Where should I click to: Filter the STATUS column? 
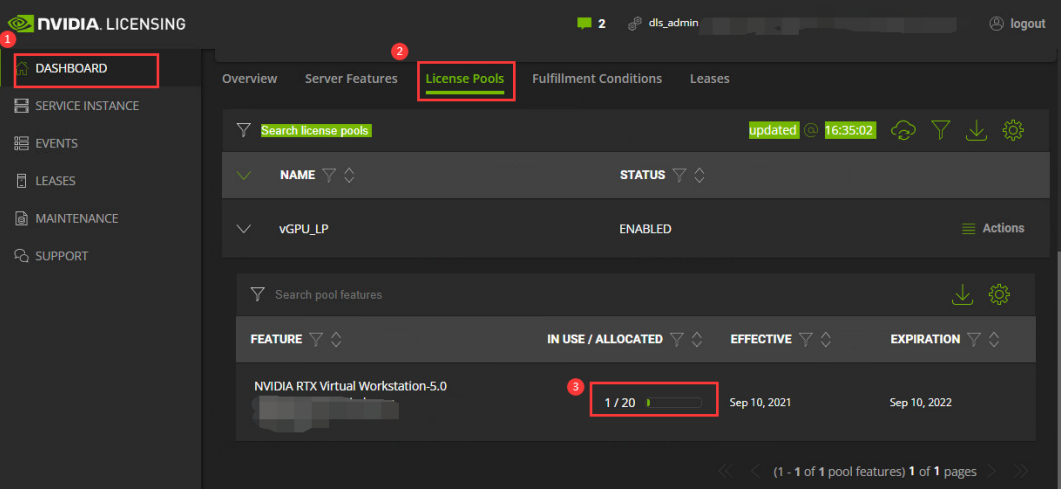[679, 175]
